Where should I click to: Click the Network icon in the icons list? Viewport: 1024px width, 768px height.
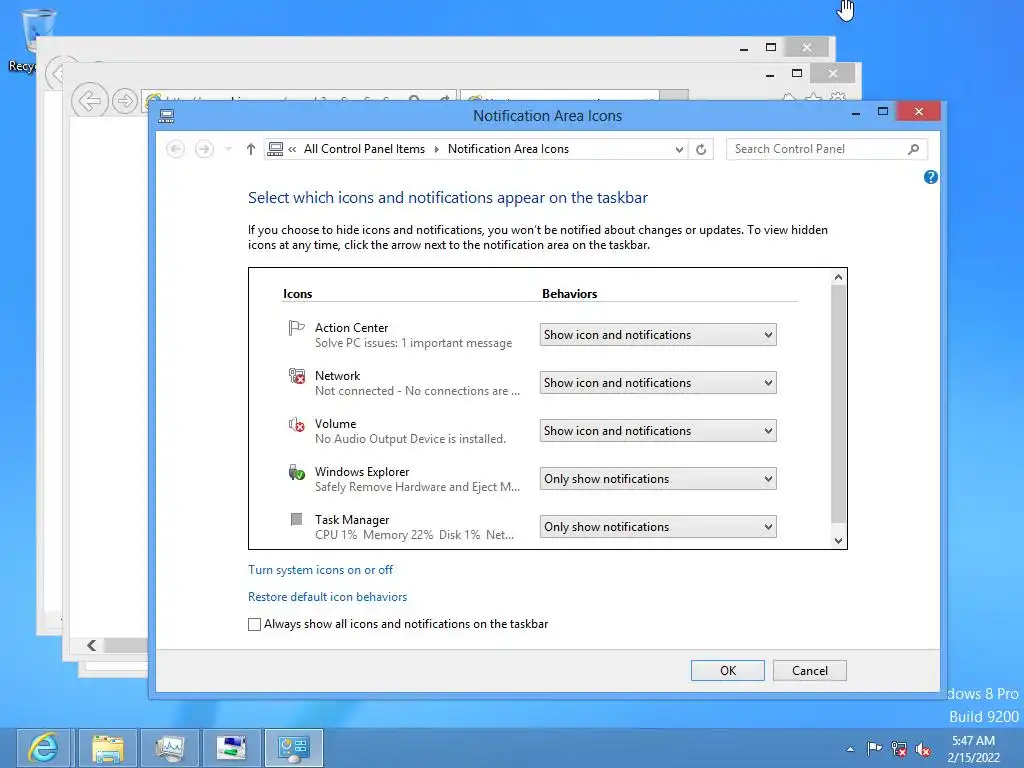point(296,376)
